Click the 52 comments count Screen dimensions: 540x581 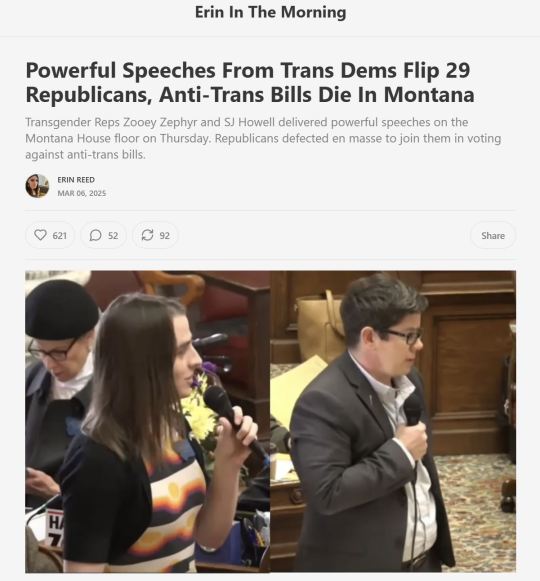coord(113,236)
